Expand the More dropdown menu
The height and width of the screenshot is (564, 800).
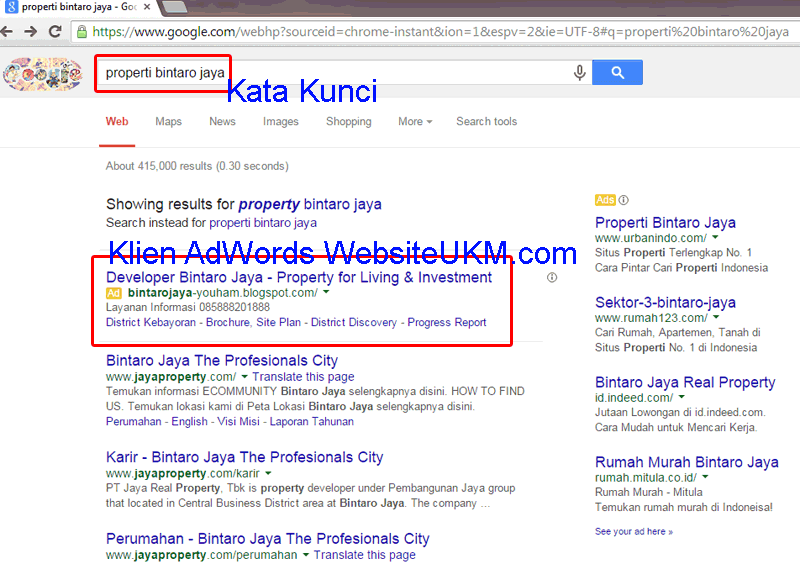(x=415, y=121)
